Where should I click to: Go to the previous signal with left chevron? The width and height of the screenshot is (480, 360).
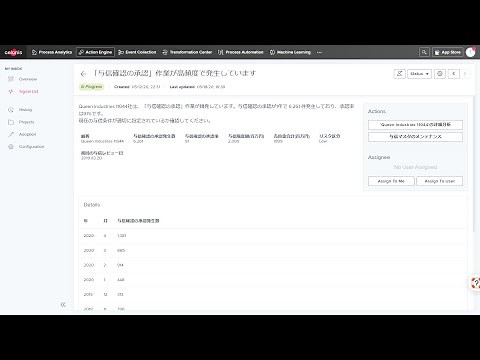coord(454,74)
